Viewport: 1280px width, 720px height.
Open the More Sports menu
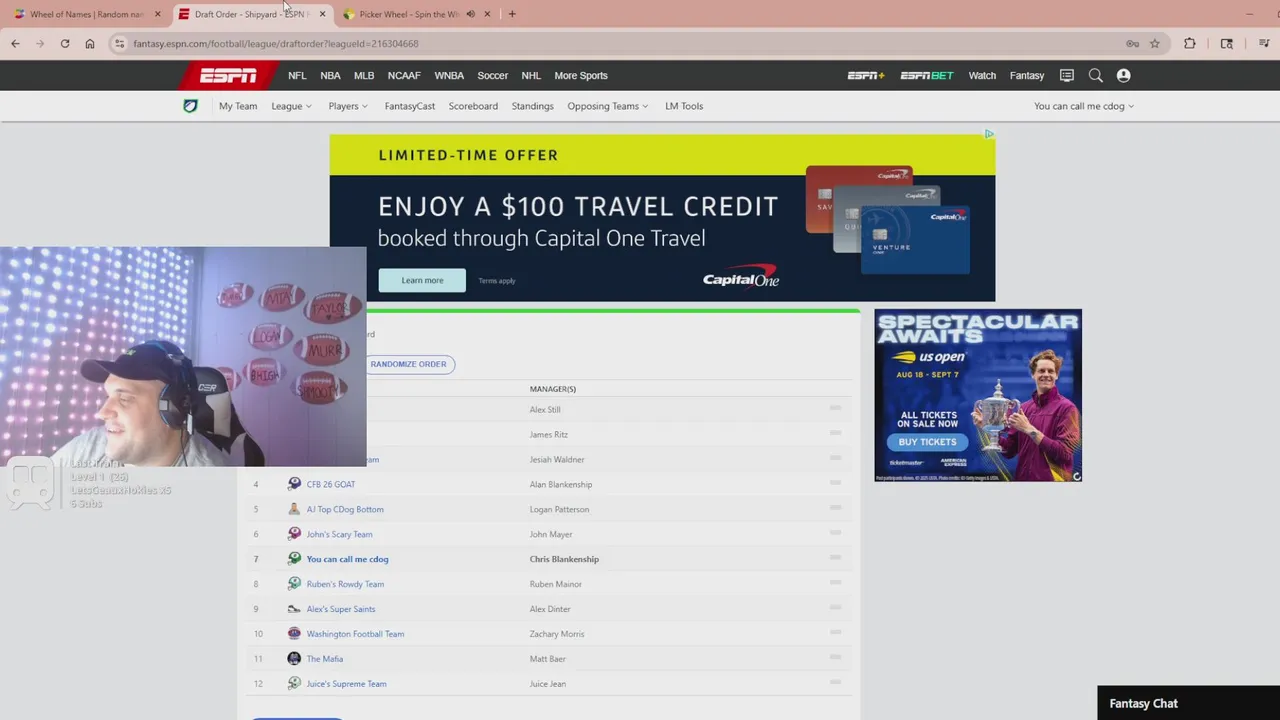[581, 75]
